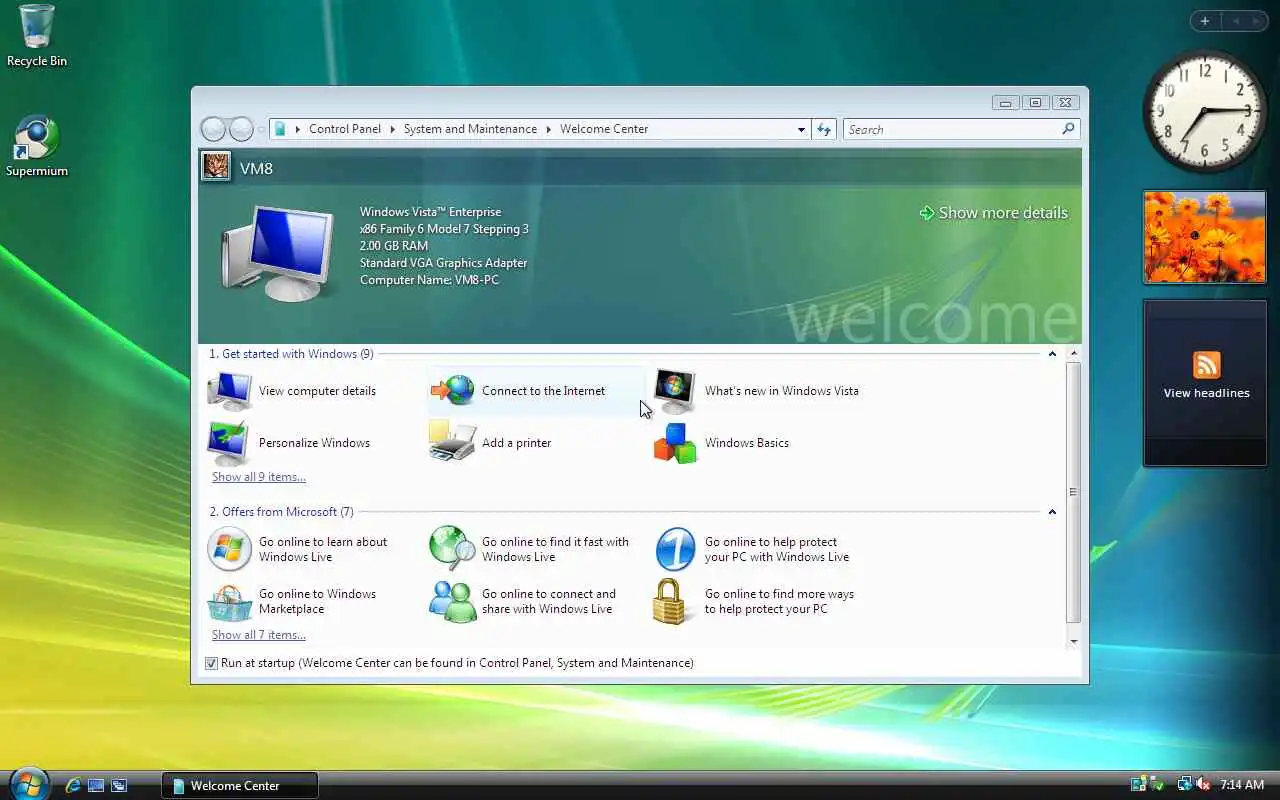The image size is (1280, 800).
Task: Open View computer details icon
Action: click(230, 391)
